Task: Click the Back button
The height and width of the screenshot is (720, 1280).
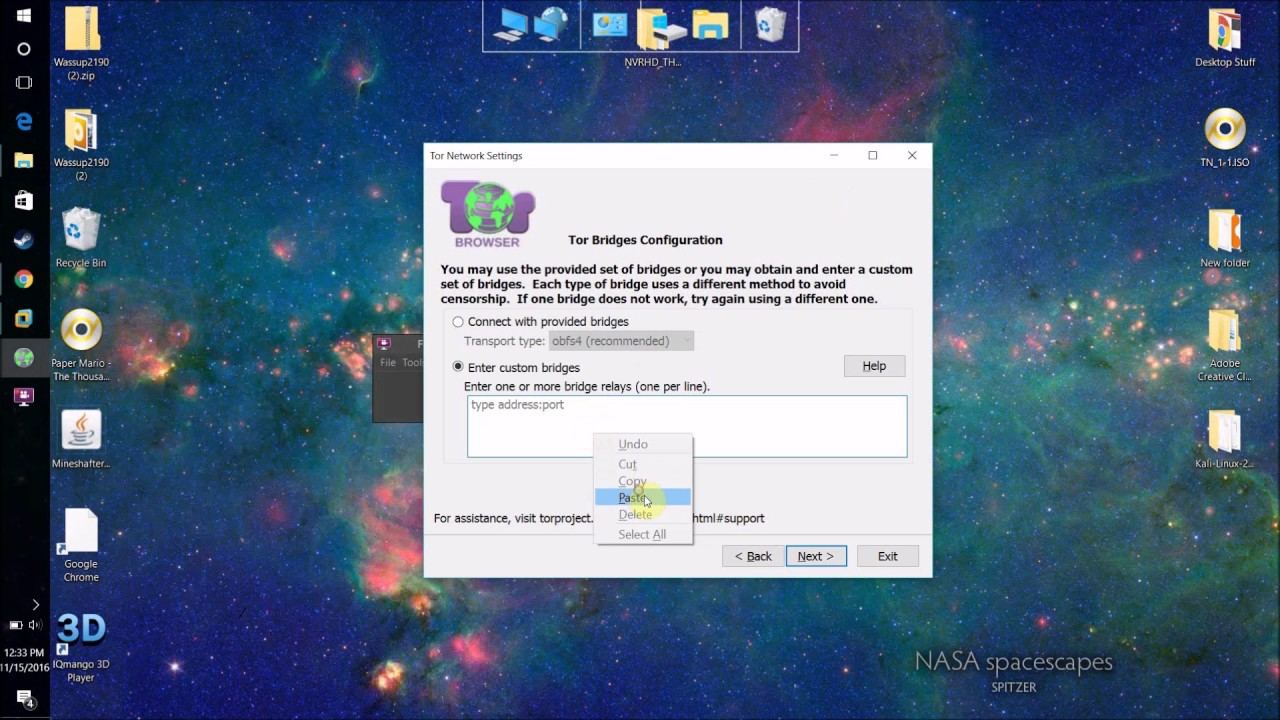Action: coord(753,556)
